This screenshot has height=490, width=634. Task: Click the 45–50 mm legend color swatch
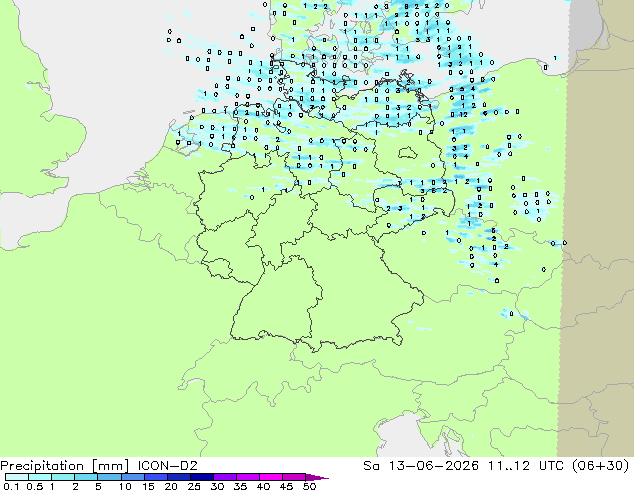[x=294, y=477]
